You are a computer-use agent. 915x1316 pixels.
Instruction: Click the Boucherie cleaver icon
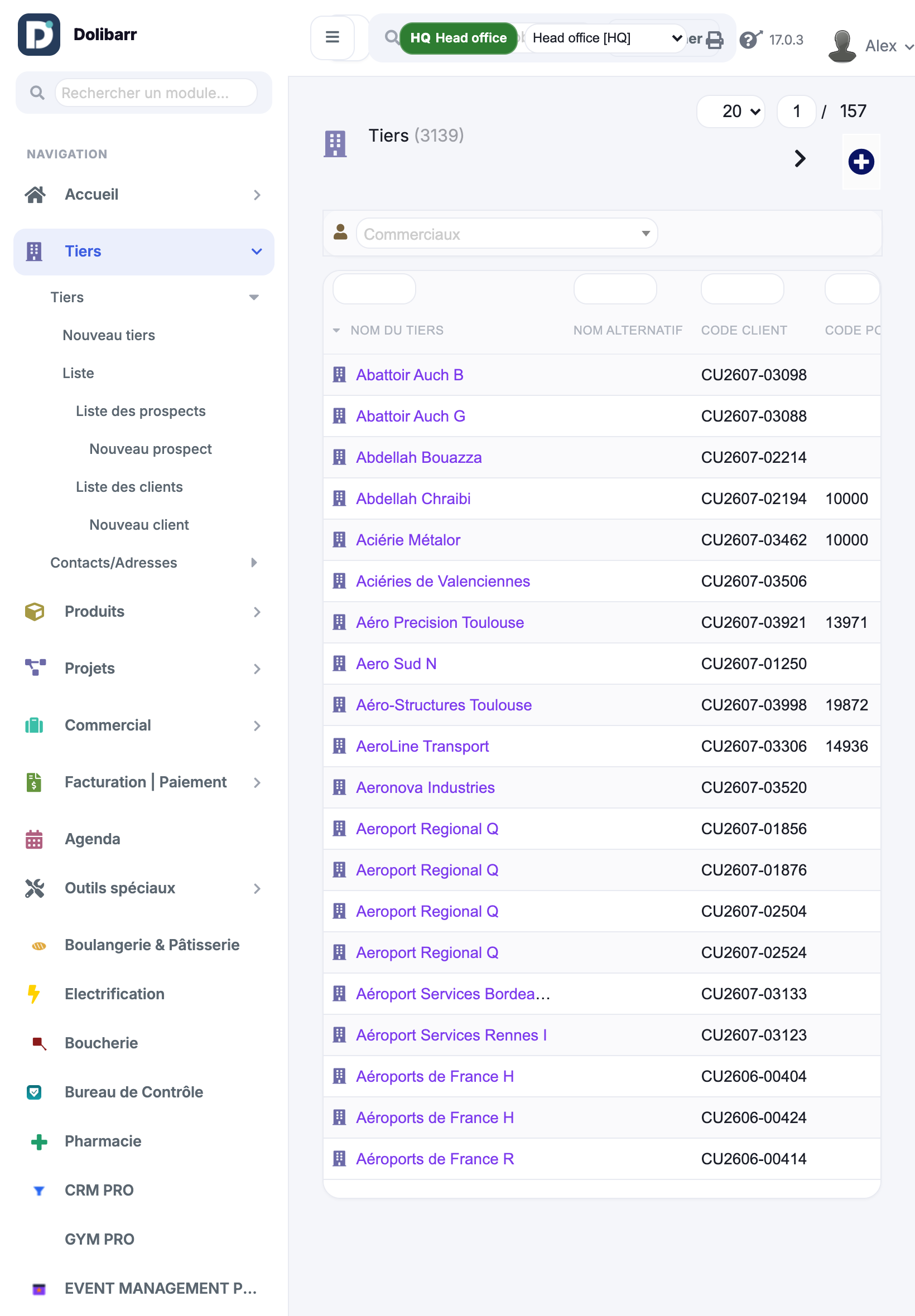[39, 1043]
